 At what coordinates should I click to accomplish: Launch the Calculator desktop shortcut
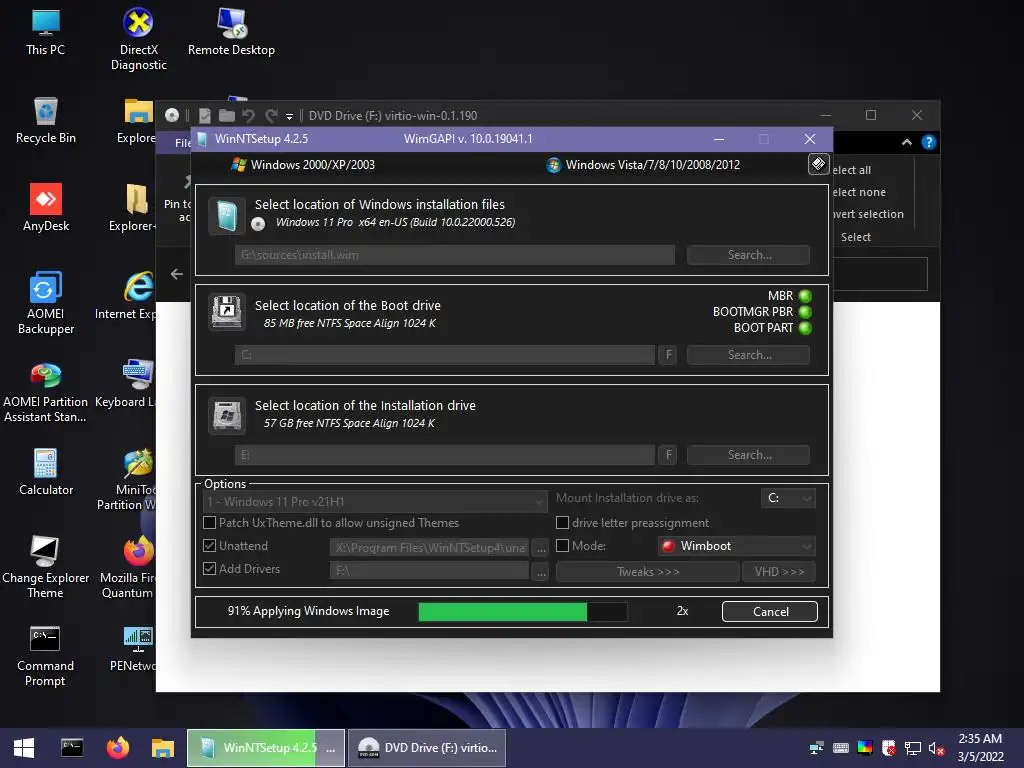(46, 472)
